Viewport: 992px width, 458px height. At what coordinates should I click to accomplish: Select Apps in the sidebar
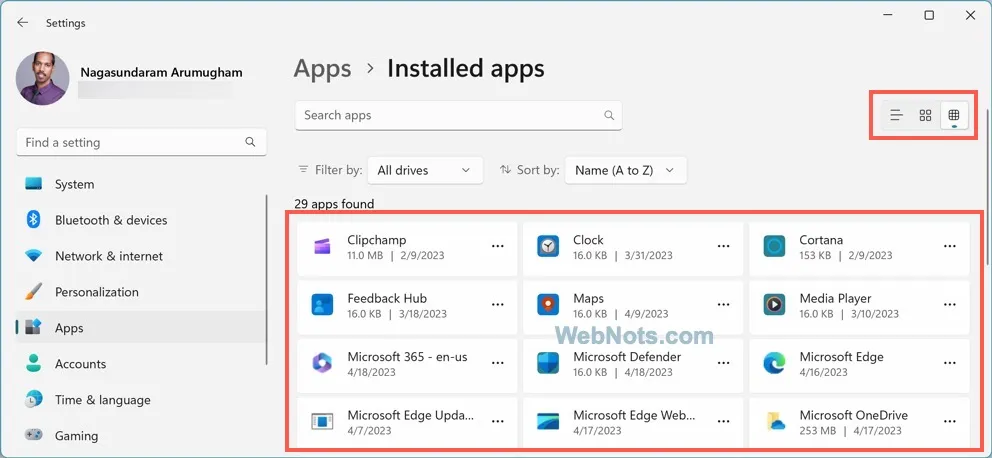[140, 328]
